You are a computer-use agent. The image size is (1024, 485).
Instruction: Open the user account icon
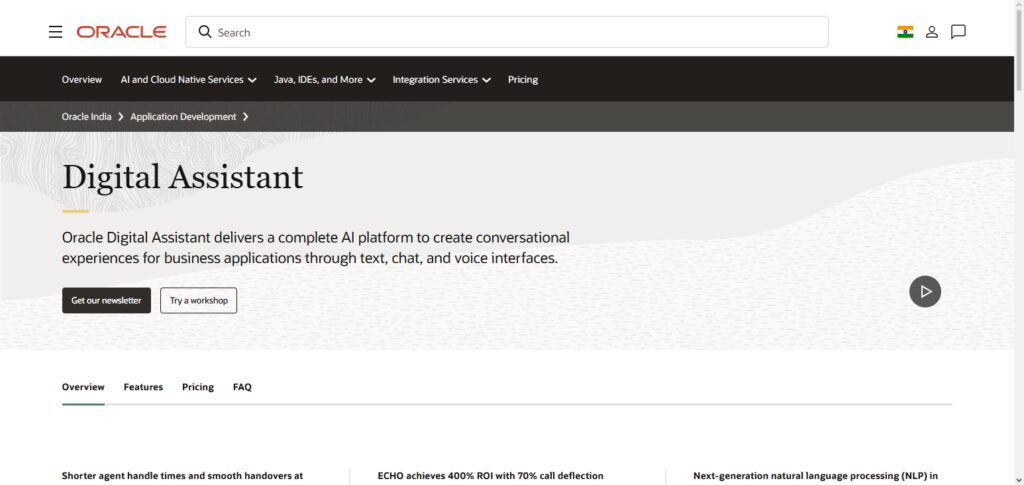[x=932, y=32]
